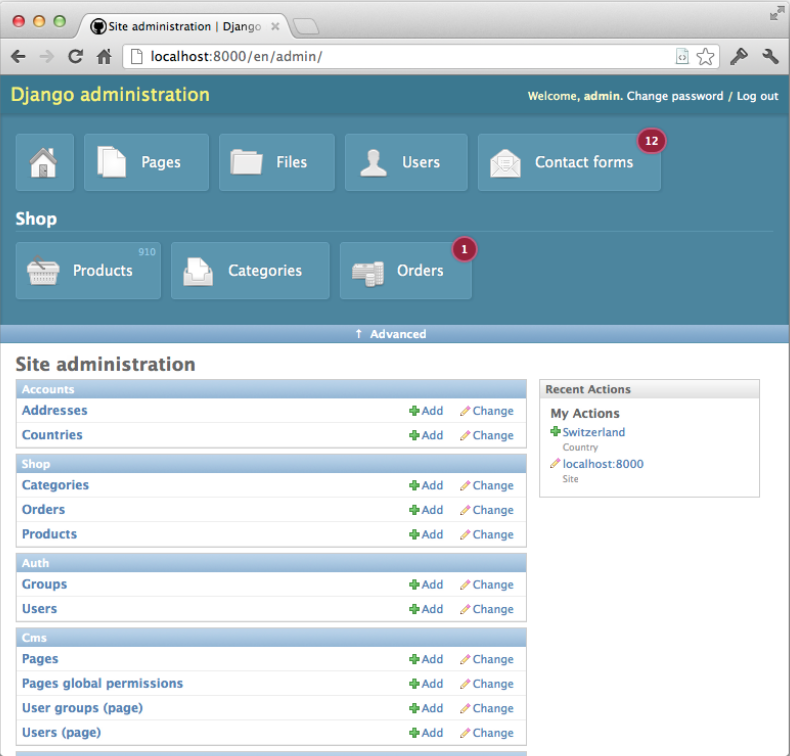Open the Pages dashboard tile
This screenshot has width=790, height=756.
coord(146,162)
